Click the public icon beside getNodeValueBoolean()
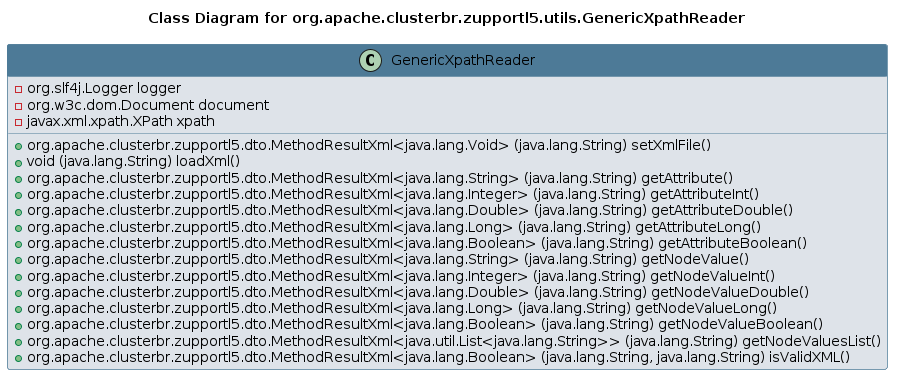Screen dimensions: 900x382 pos(18,326)
